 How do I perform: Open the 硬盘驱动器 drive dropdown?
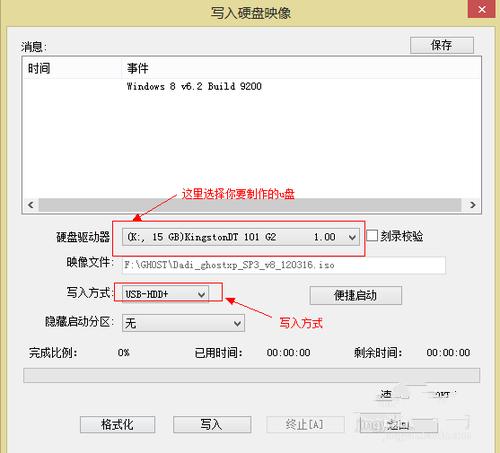click(x=241, y=237)
